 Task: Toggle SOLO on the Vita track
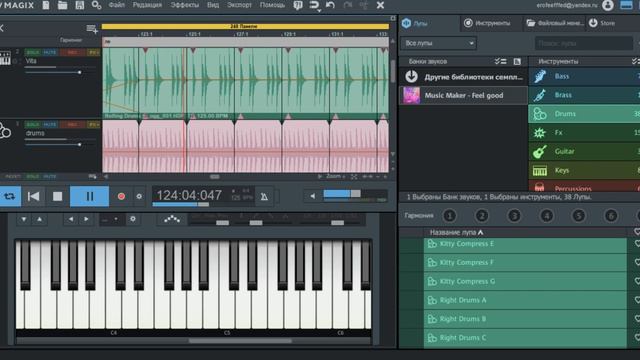tap(33, 52)
